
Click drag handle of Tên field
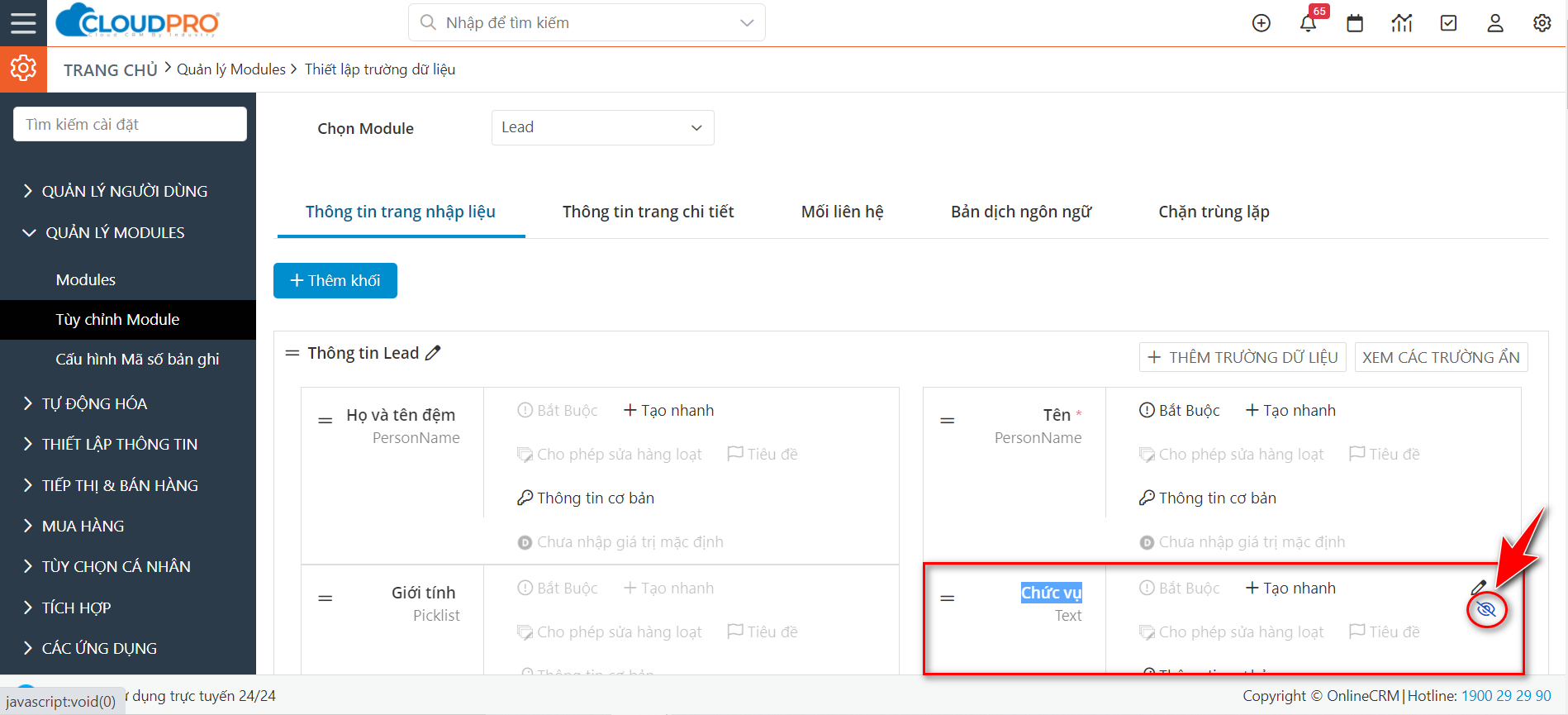948,421
